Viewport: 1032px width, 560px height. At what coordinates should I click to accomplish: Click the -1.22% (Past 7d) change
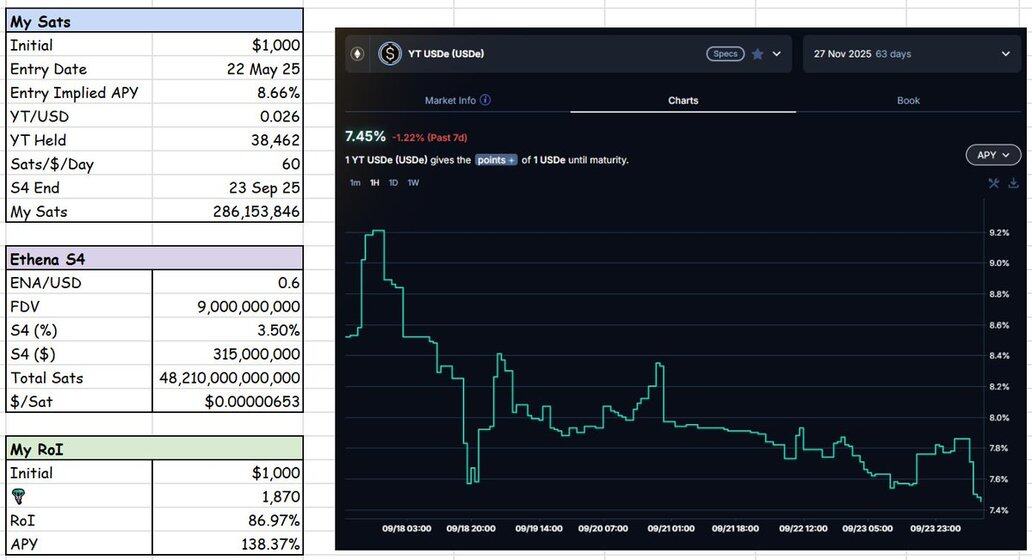pyautogui.click(x=429, y=138)
